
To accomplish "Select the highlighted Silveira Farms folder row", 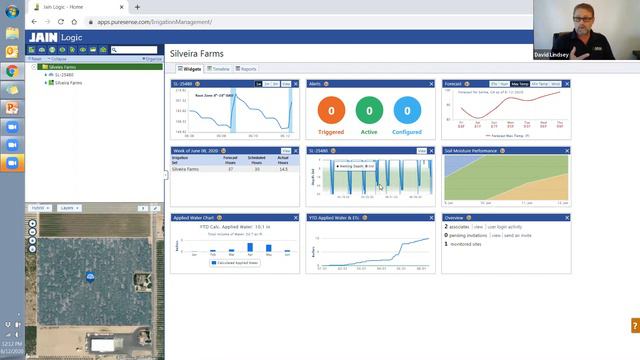I will [100, 67].
